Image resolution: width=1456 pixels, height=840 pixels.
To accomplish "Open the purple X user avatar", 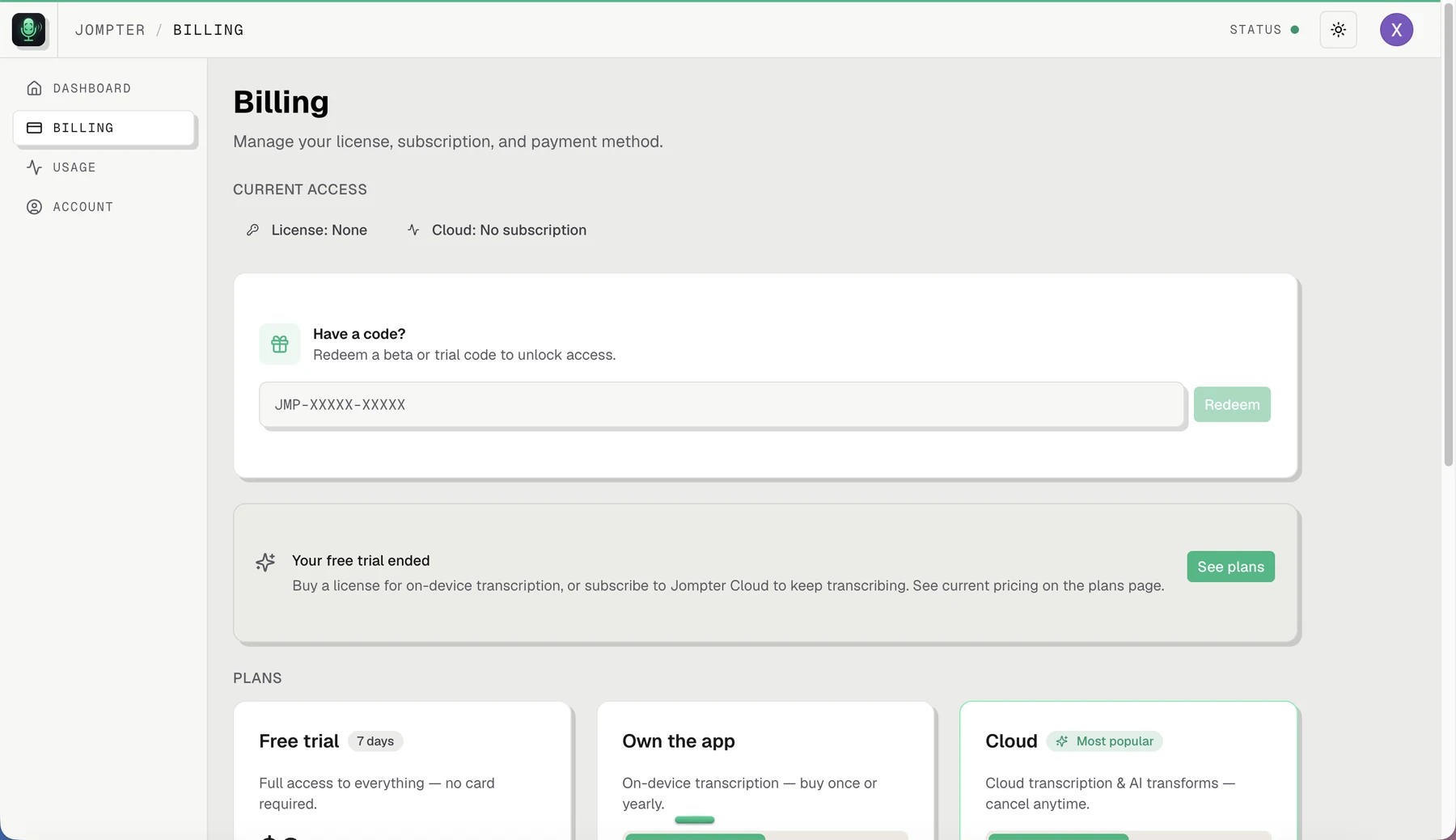I will point(1396,30).
